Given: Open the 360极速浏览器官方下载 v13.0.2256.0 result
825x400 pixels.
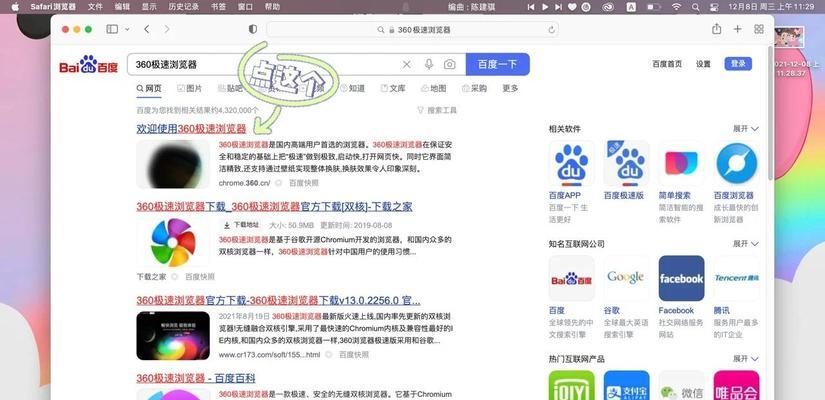Looking at the screenshot, I should 278,301.
